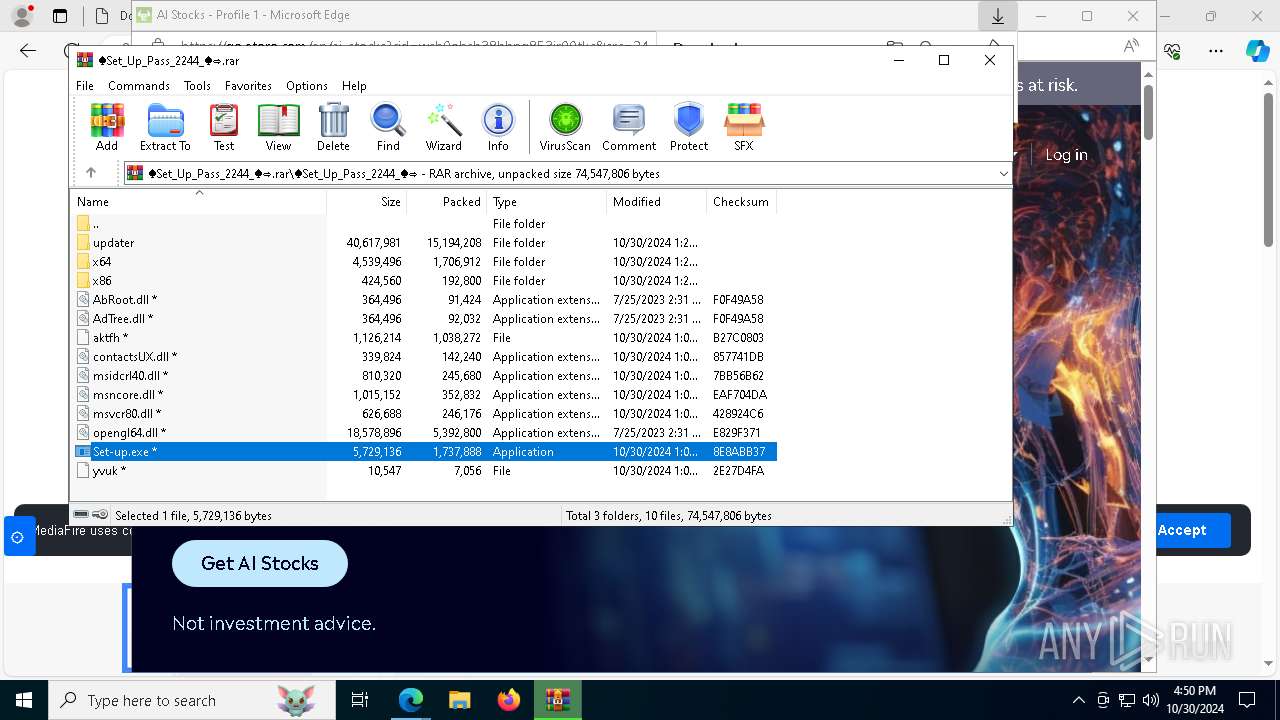Image resolution: width=1280 pixels, height=720 pixels.
Task: Run the Test archive tool
Action: pos(224,127)
